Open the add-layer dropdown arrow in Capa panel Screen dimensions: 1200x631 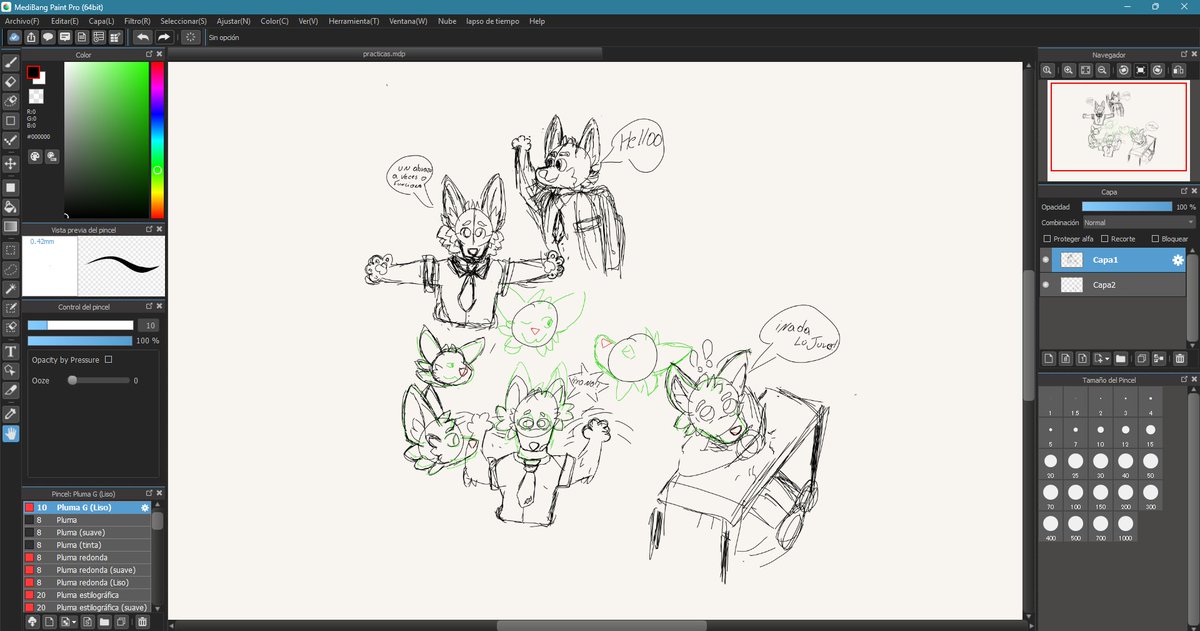(1101, 358)
